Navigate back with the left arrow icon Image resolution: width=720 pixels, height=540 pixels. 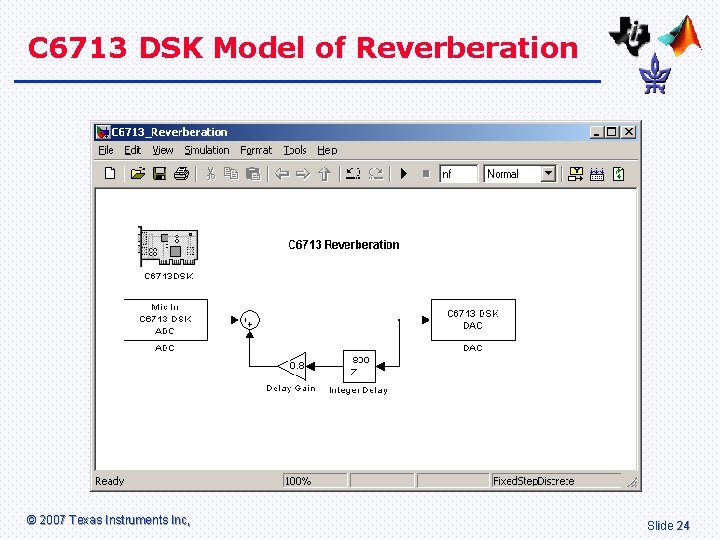coord(281,174)
